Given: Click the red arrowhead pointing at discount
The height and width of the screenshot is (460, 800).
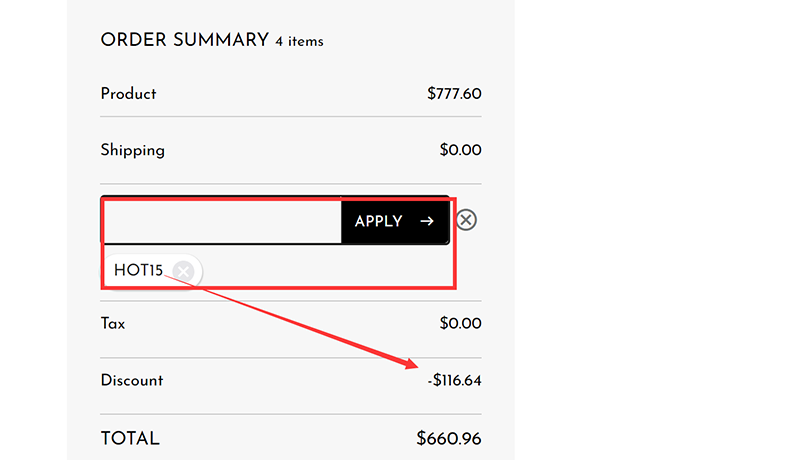Looking at the screenshot, I should click(x=412, y=364).
